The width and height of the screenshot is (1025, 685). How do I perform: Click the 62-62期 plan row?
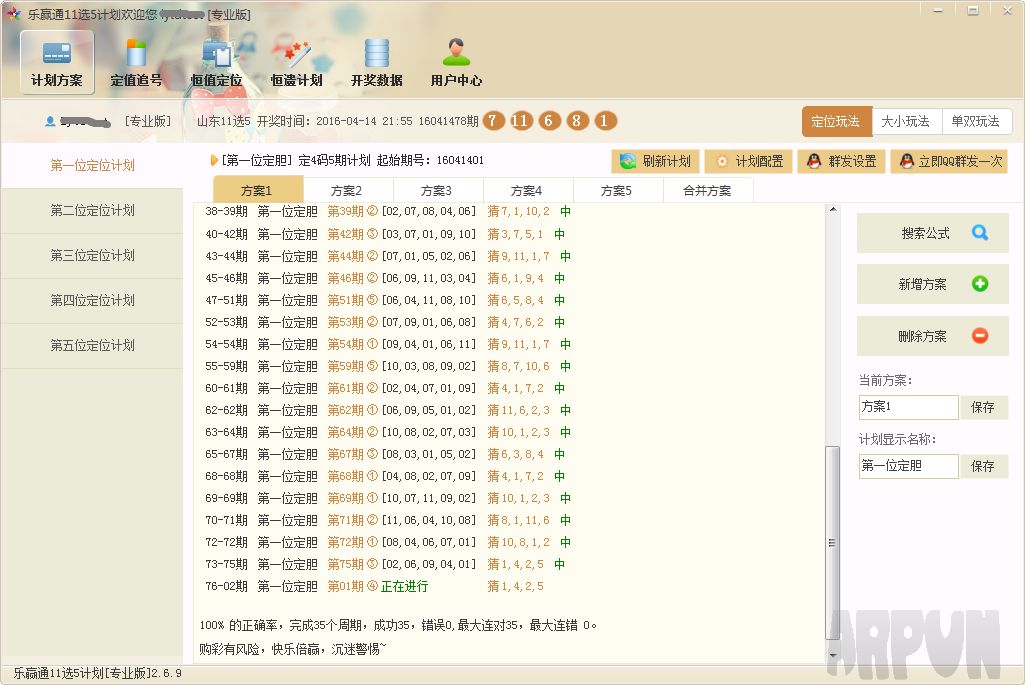click(x=388, y=410)
